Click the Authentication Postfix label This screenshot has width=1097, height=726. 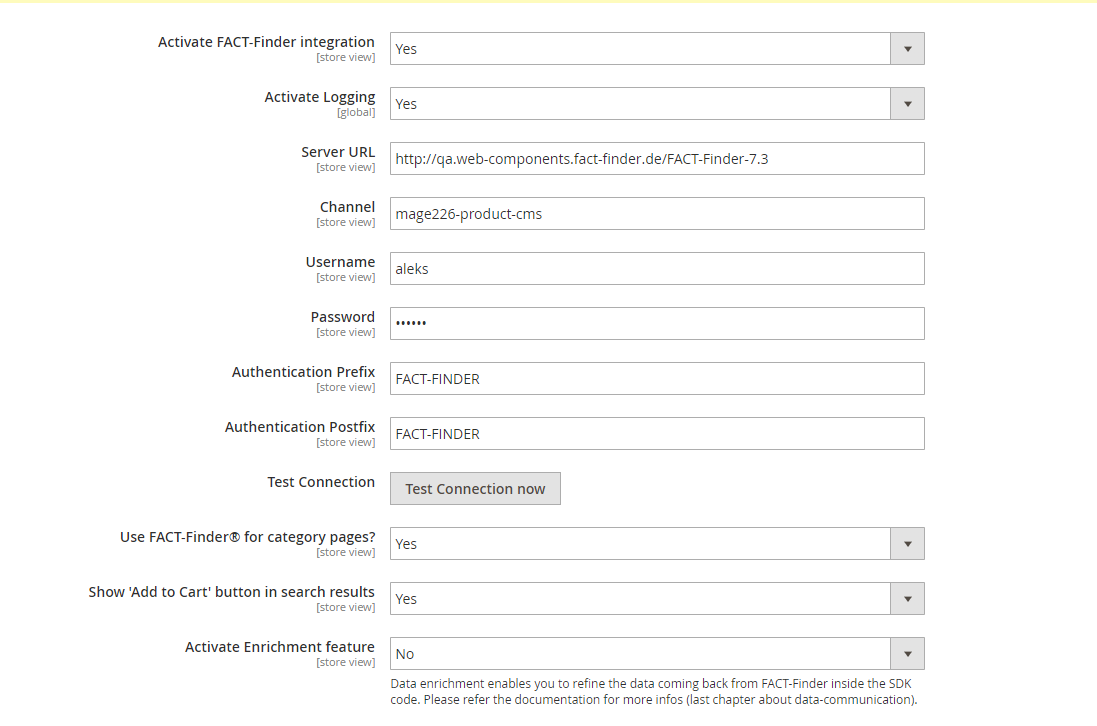tap(300, 427)
